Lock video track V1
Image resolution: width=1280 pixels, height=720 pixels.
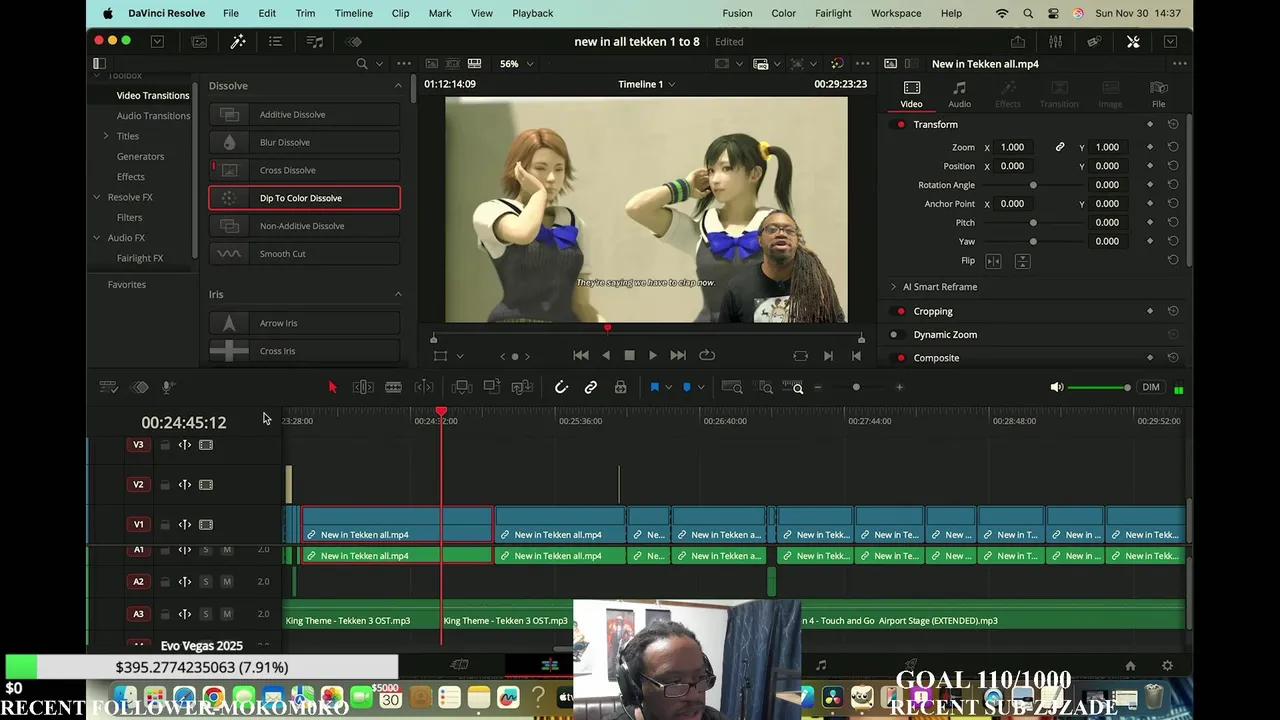[x=165, y=525]
